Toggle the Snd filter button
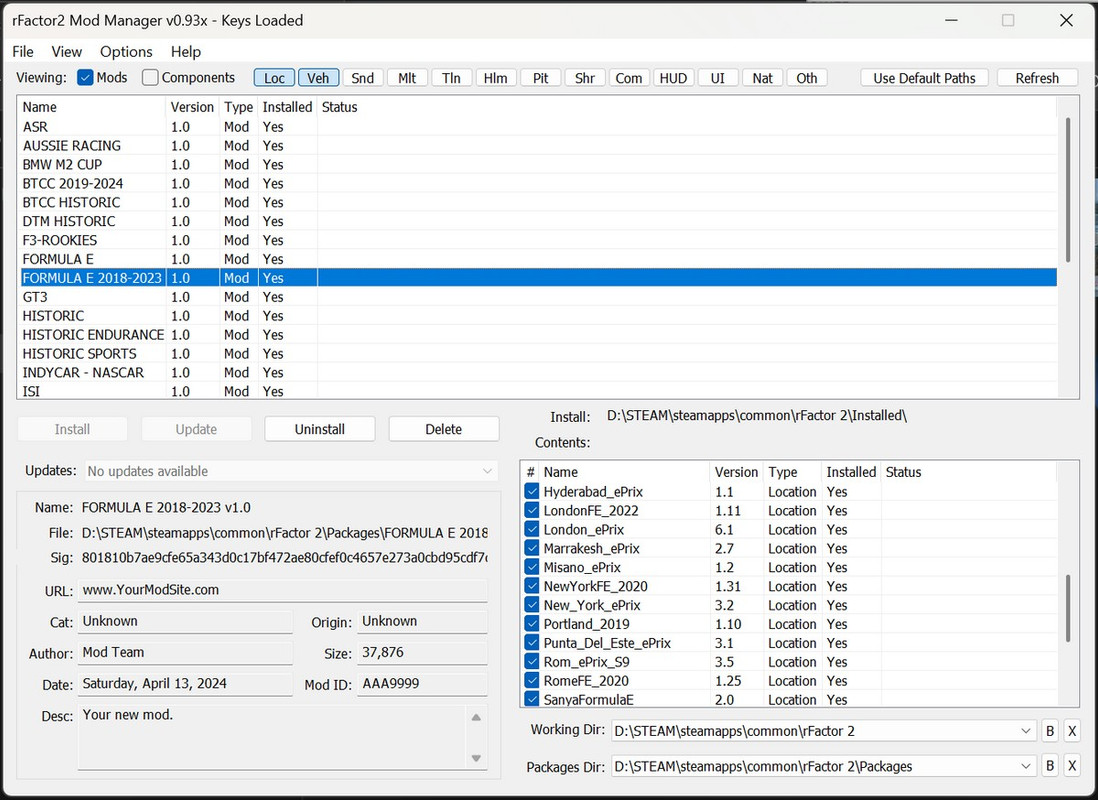The width and height of the screenshot is (1098, 800). 363,78
